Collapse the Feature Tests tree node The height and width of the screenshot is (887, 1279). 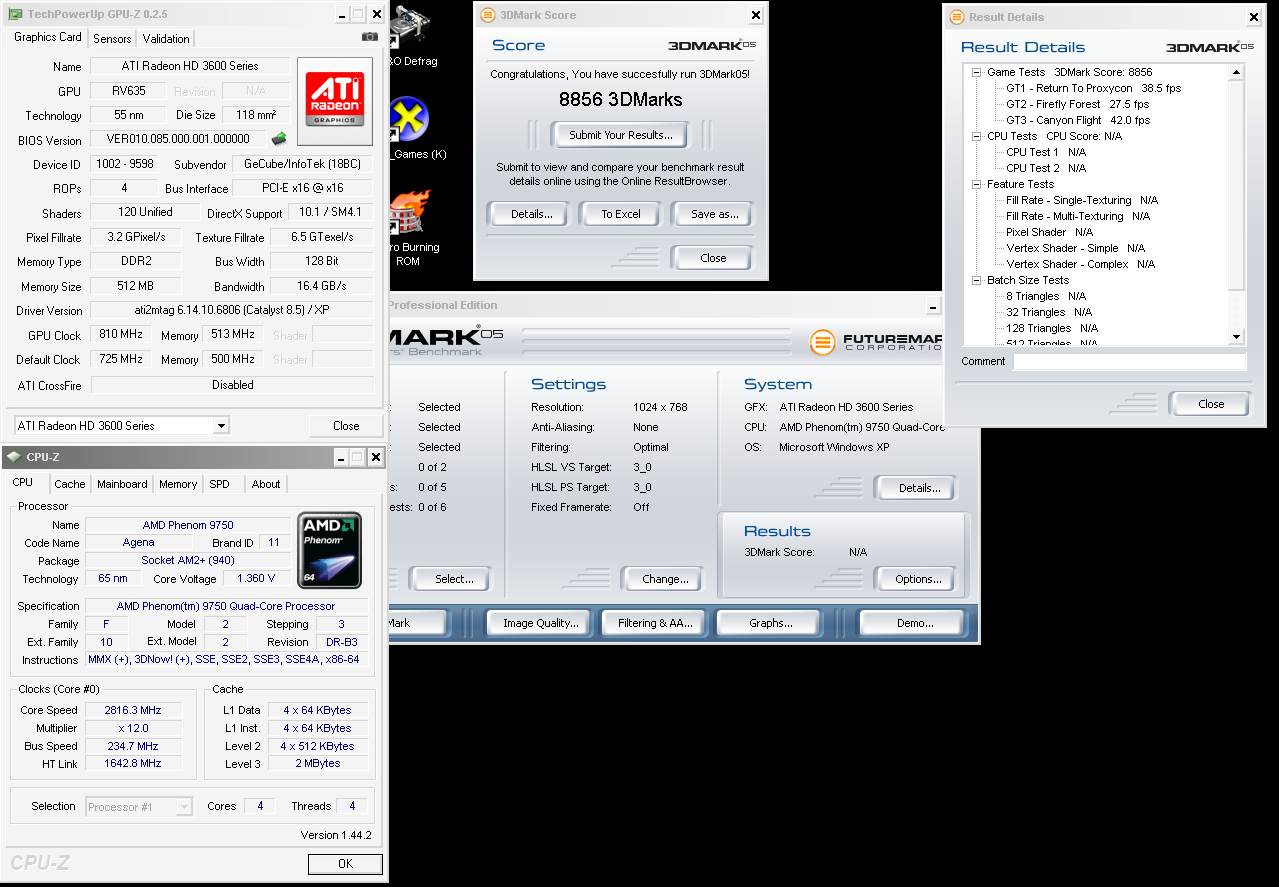click(976, 184)
